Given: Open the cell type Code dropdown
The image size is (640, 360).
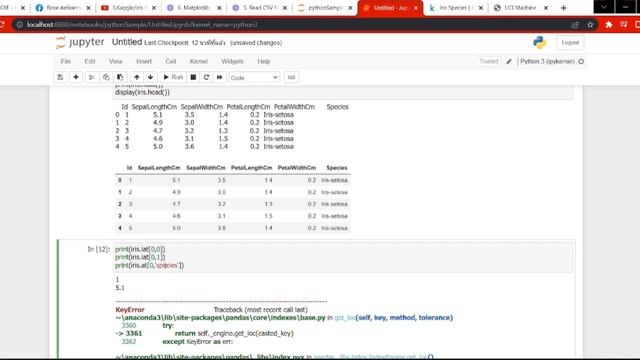Looking at the screenshot, I should pyautogui.click(x=254, y=78).
